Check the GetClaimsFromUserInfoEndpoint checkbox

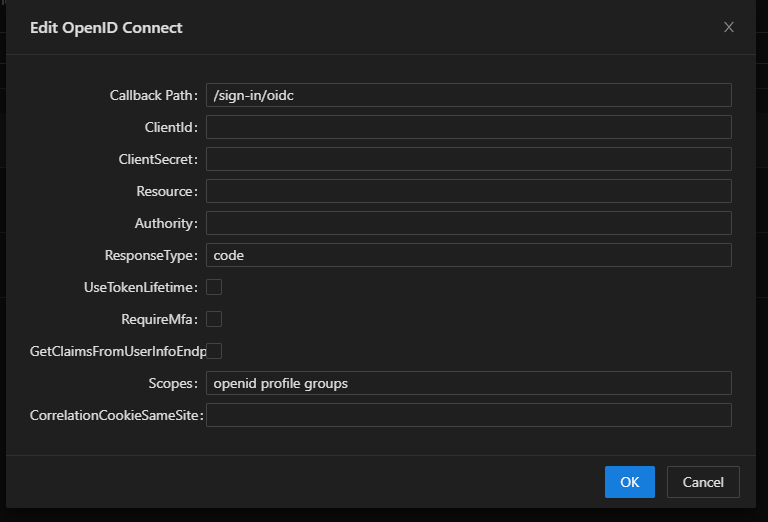(214, 351)
